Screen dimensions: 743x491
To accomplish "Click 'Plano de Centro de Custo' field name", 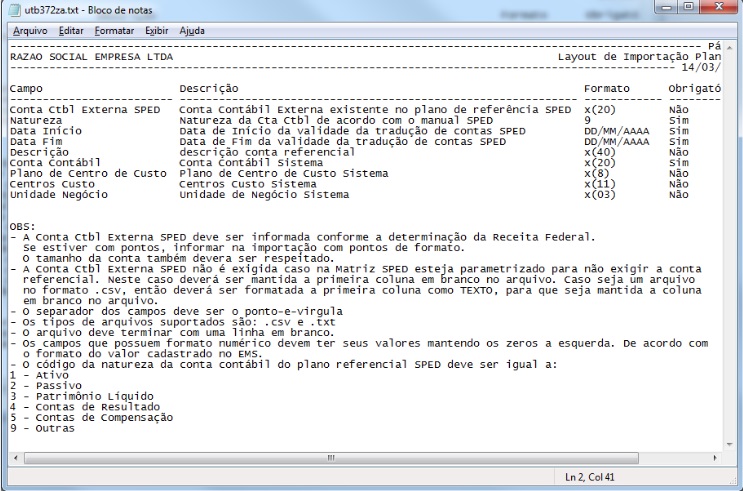I will pyautogui.click(x=88, y=173).
